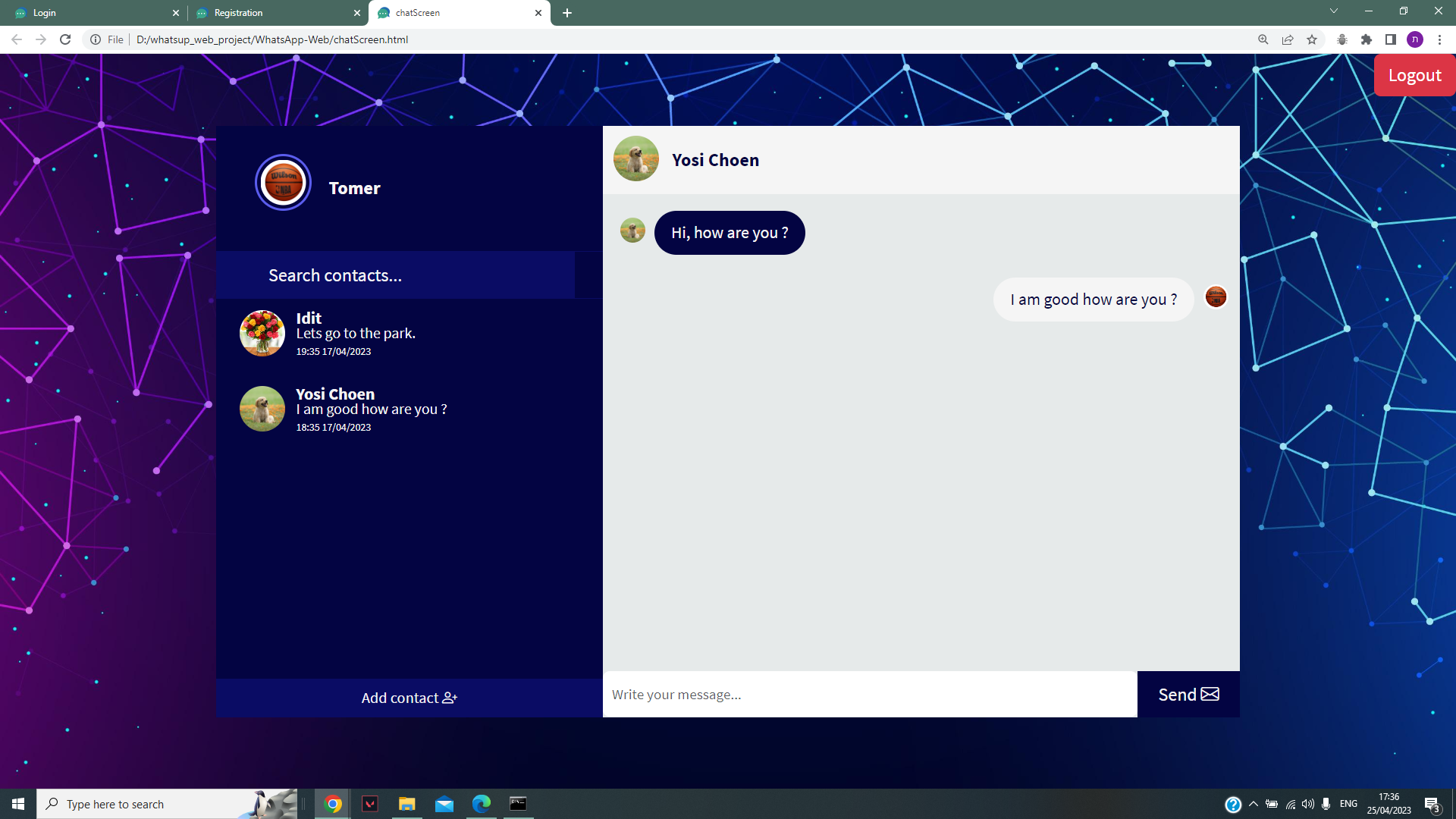The height and width of the screenshot is (819, 1456).
Task: Focus the Write your message field
Action: pos(870,695)
